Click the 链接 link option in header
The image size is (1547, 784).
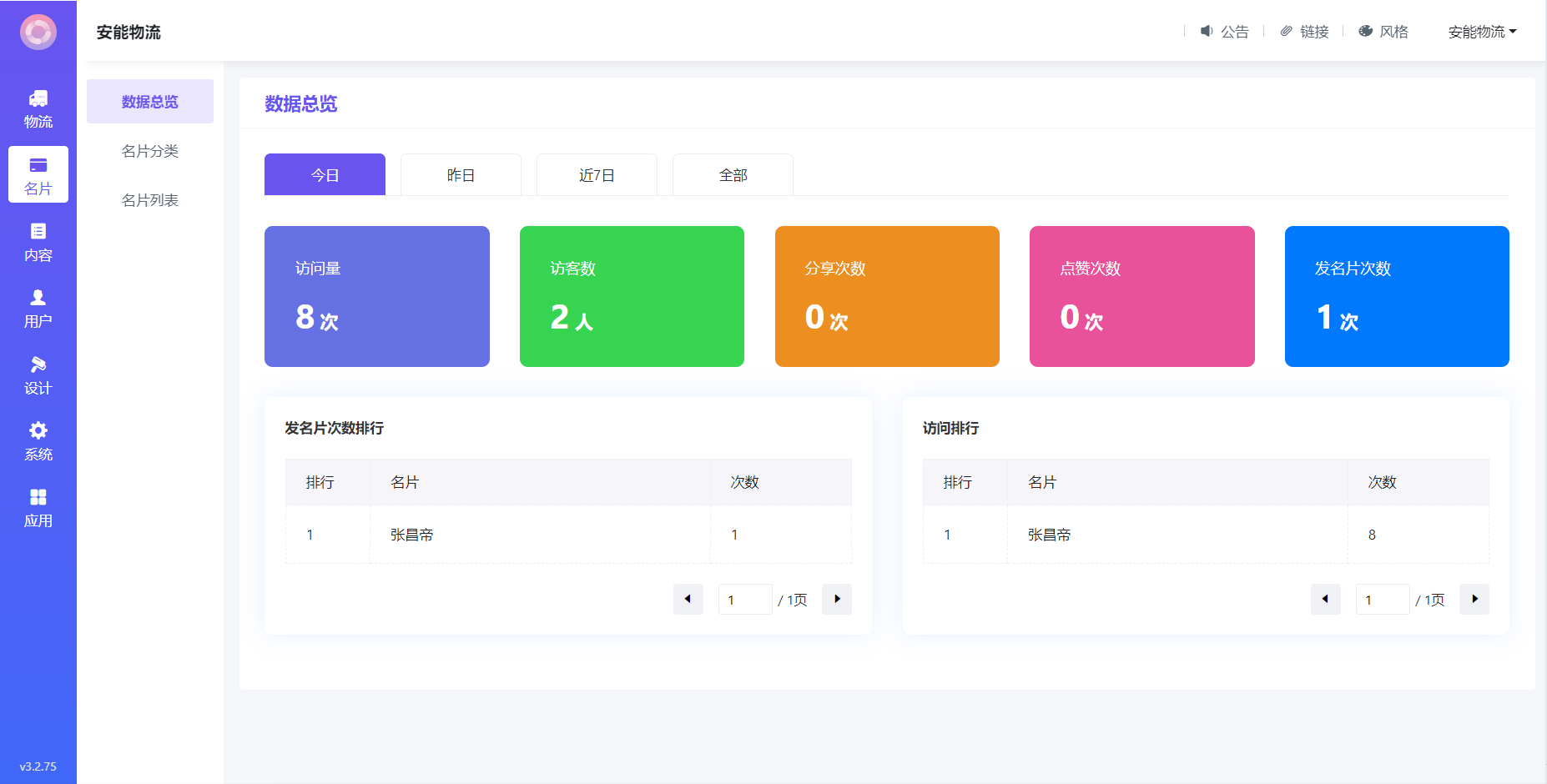pyautogui.click(x=1304, y=32)
